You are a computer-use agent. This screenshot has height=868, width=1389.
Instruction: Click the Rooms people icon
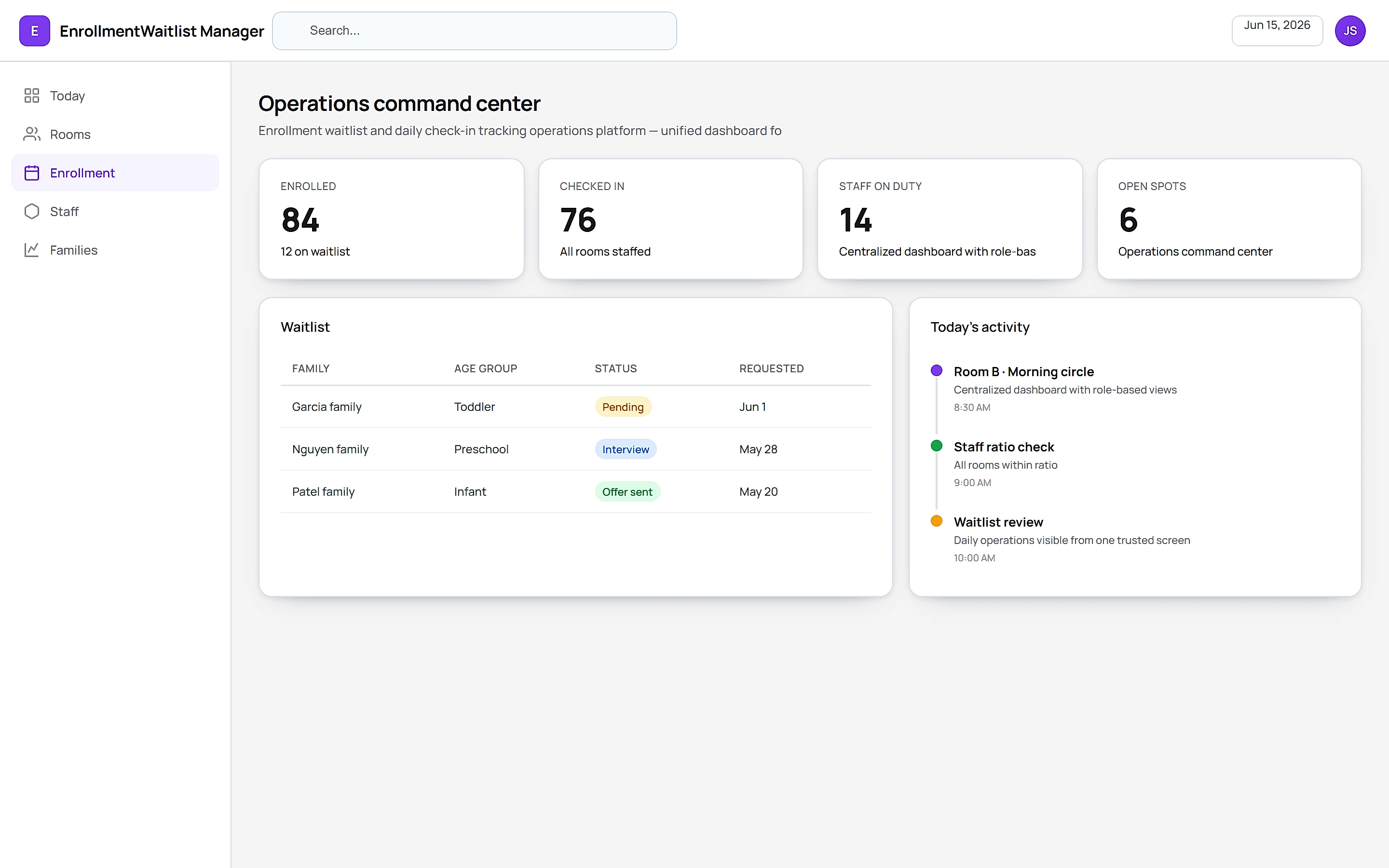pyautogui.click(x=31, y=134)
